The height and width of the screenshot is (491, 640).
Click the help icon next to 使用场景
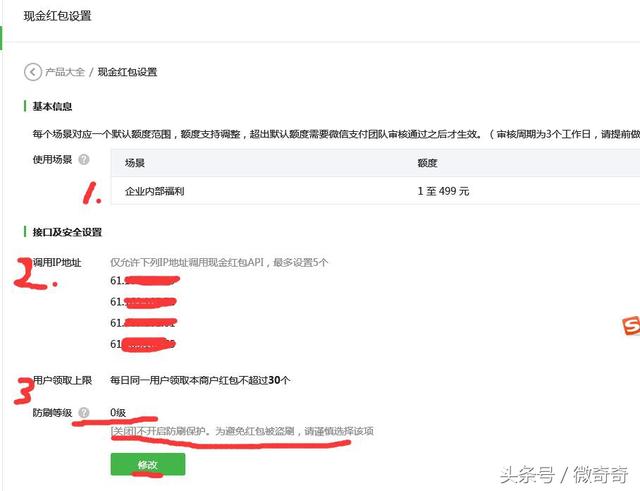(x=84, y=160)
